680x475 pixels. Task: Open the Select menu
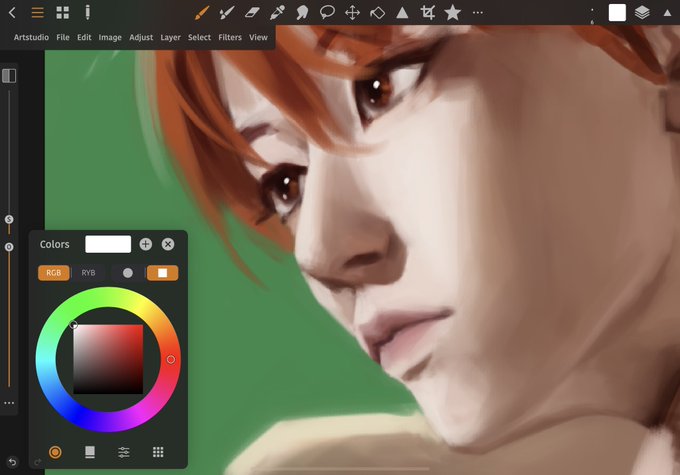pos(199,37)
